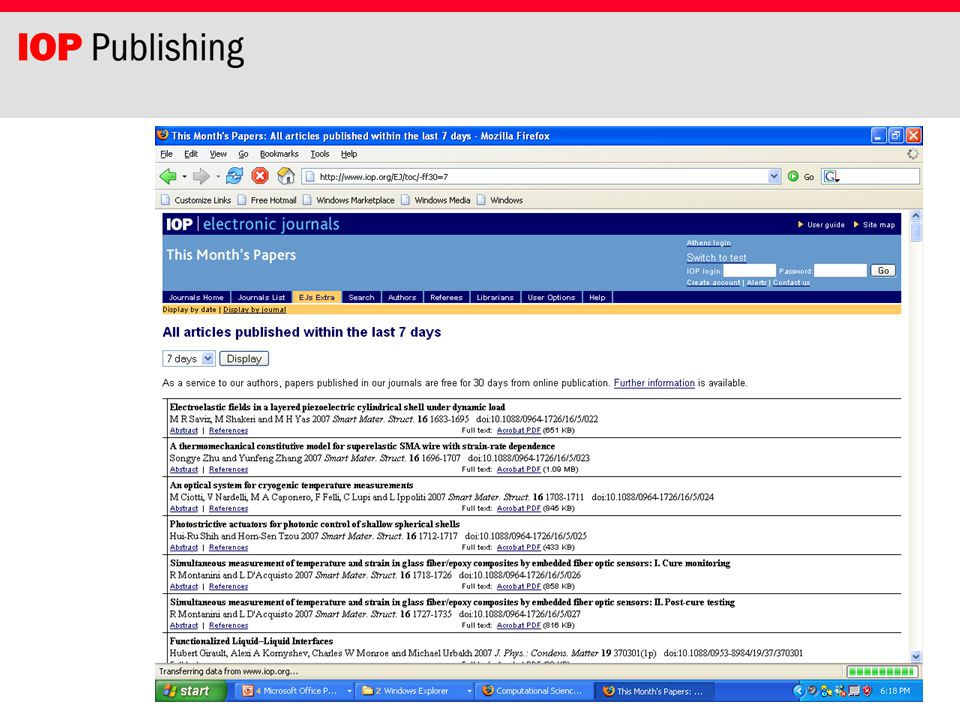Click the page scrollbar up arrow
Screen dimensions: 960x720
(x=916, y=216)
